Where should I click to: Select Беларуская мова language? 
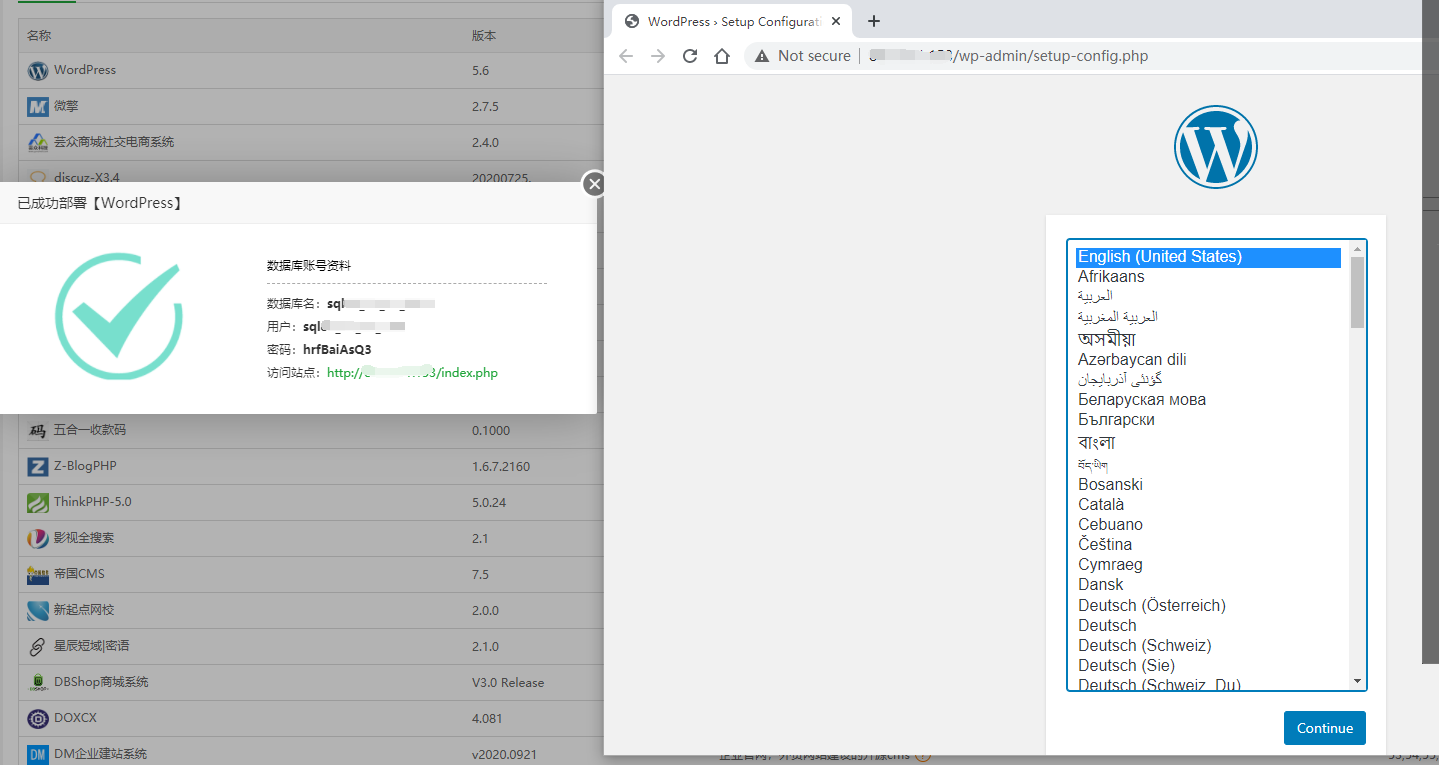tap(1142, 400)
